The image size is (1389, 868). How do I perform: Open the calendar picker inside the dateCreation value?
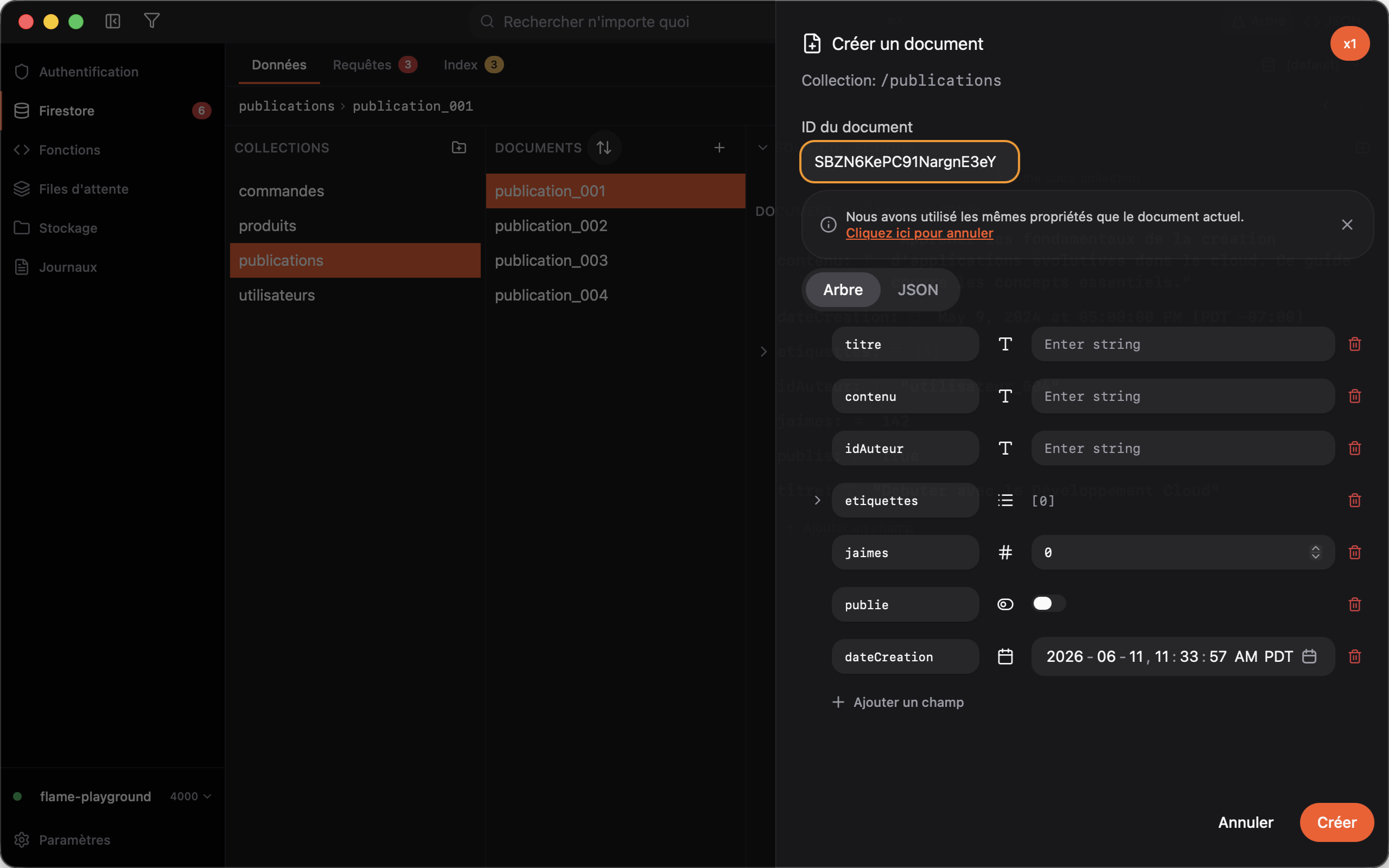1309,656
